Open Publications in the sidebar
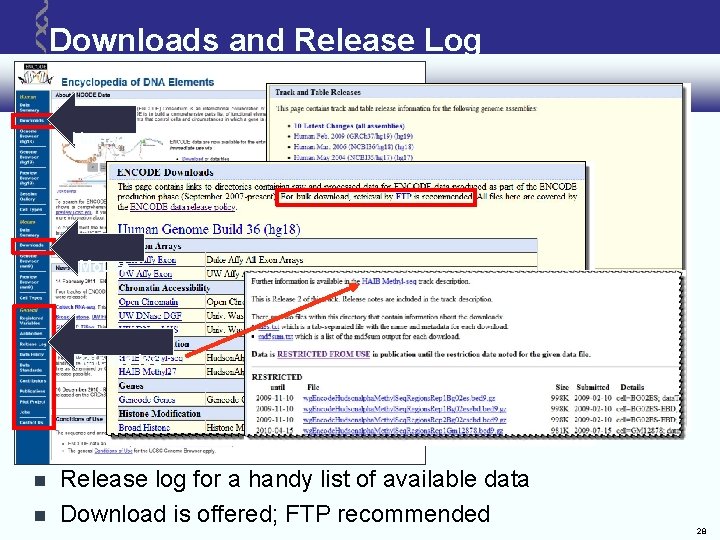This screenshot has height=540, width=720. (x=33, y=391)
